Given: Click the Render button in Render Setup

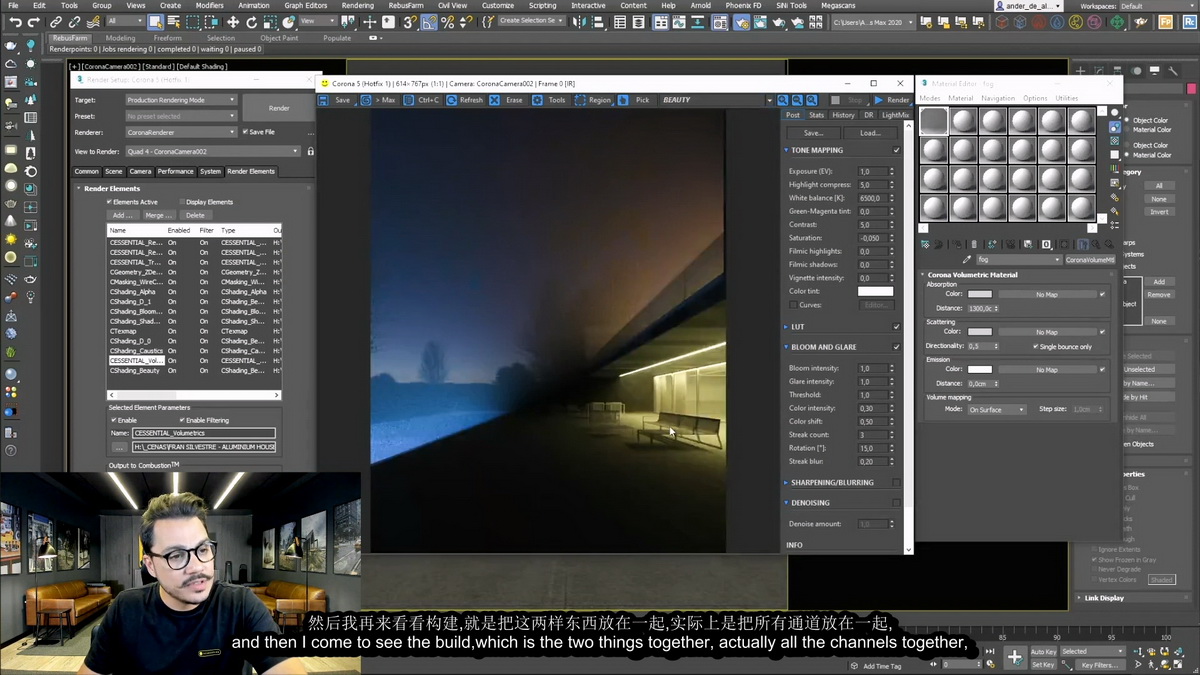Looking at the screenshot, I should [279, 108].
